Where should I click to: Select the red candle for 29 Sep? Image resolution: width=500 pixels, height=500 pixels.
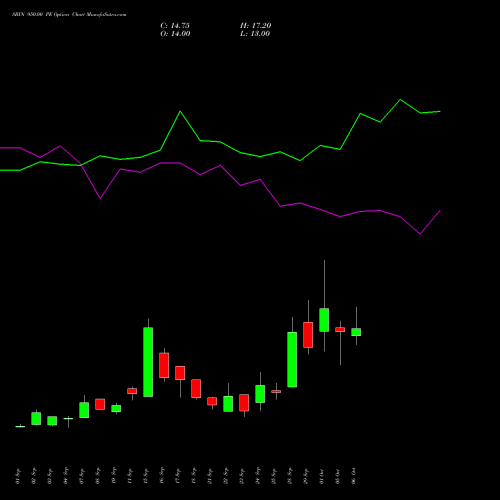point(308,335)
